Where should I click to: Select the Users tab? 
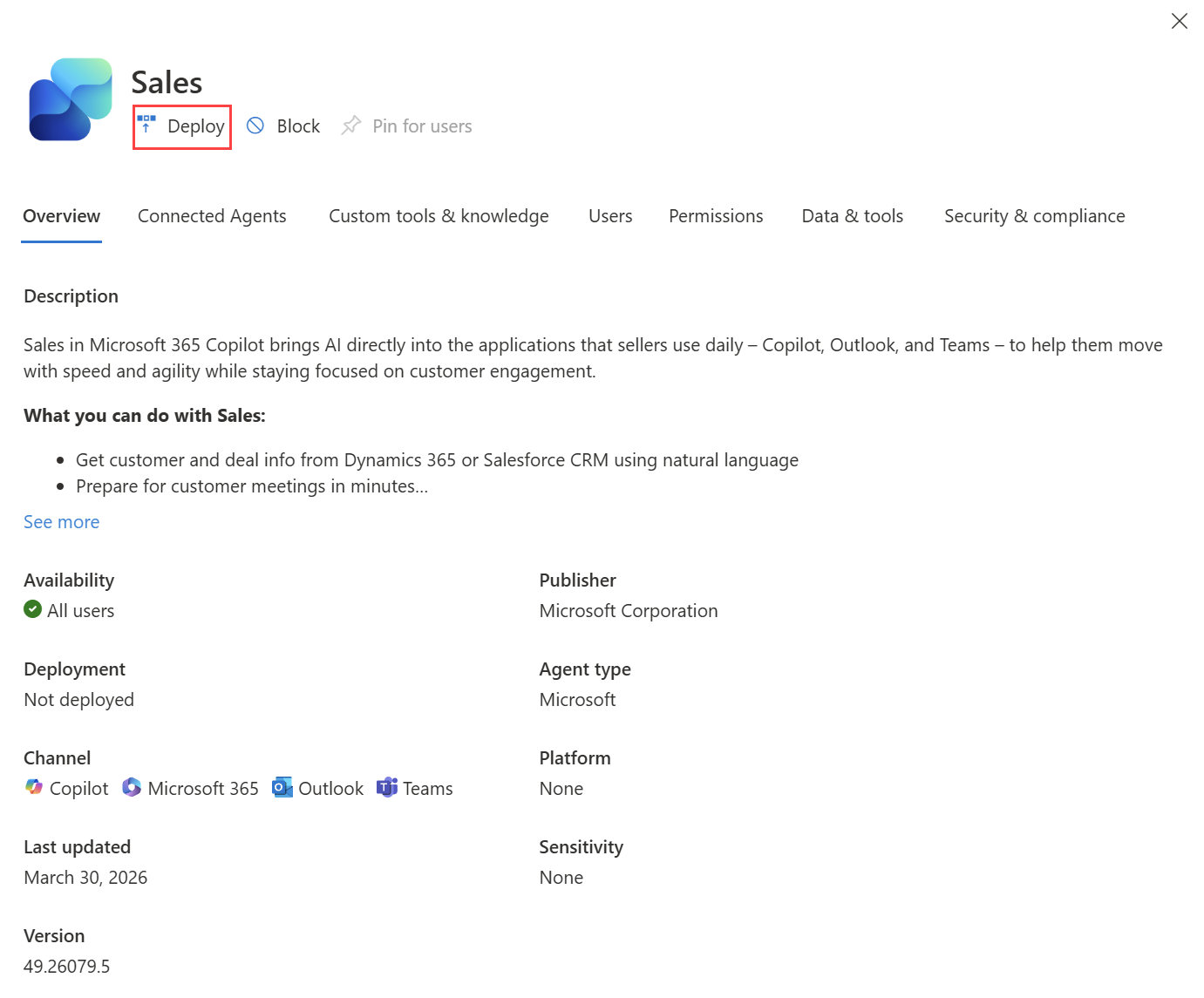coord(610,216)
